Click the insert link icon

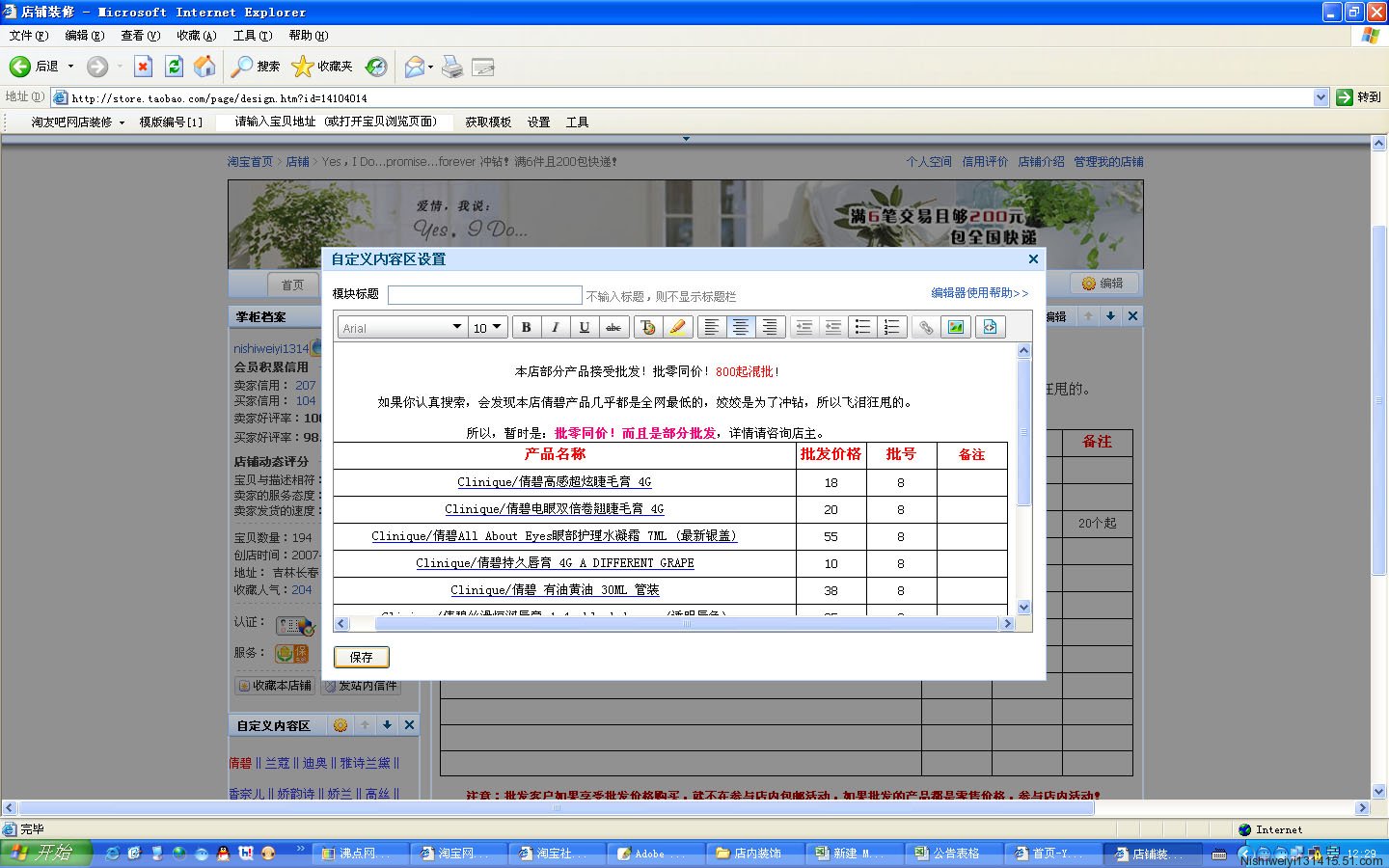(x=925, y=327)
